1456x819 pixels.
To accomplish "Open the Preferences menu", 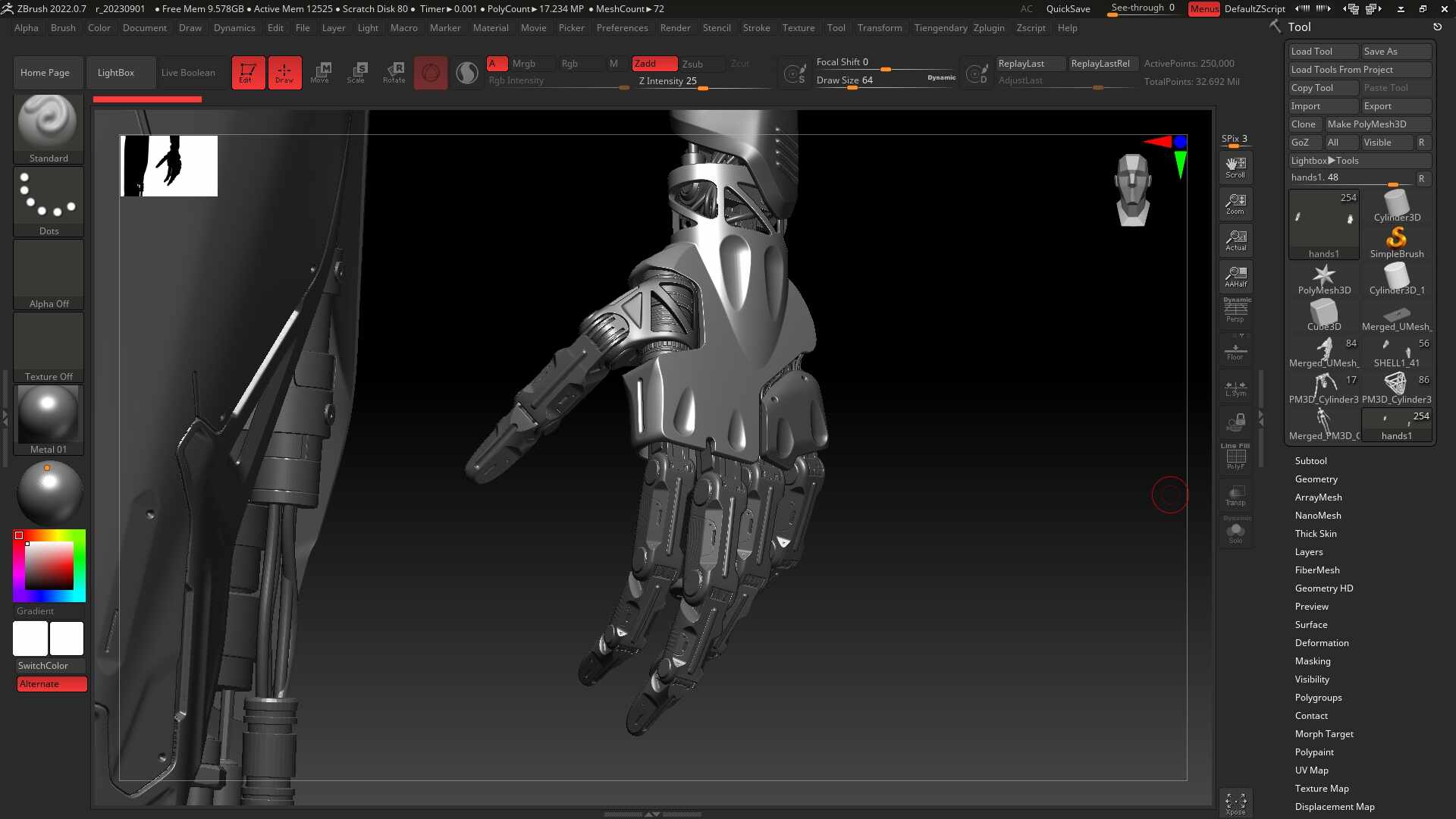I will click(622, 28).
